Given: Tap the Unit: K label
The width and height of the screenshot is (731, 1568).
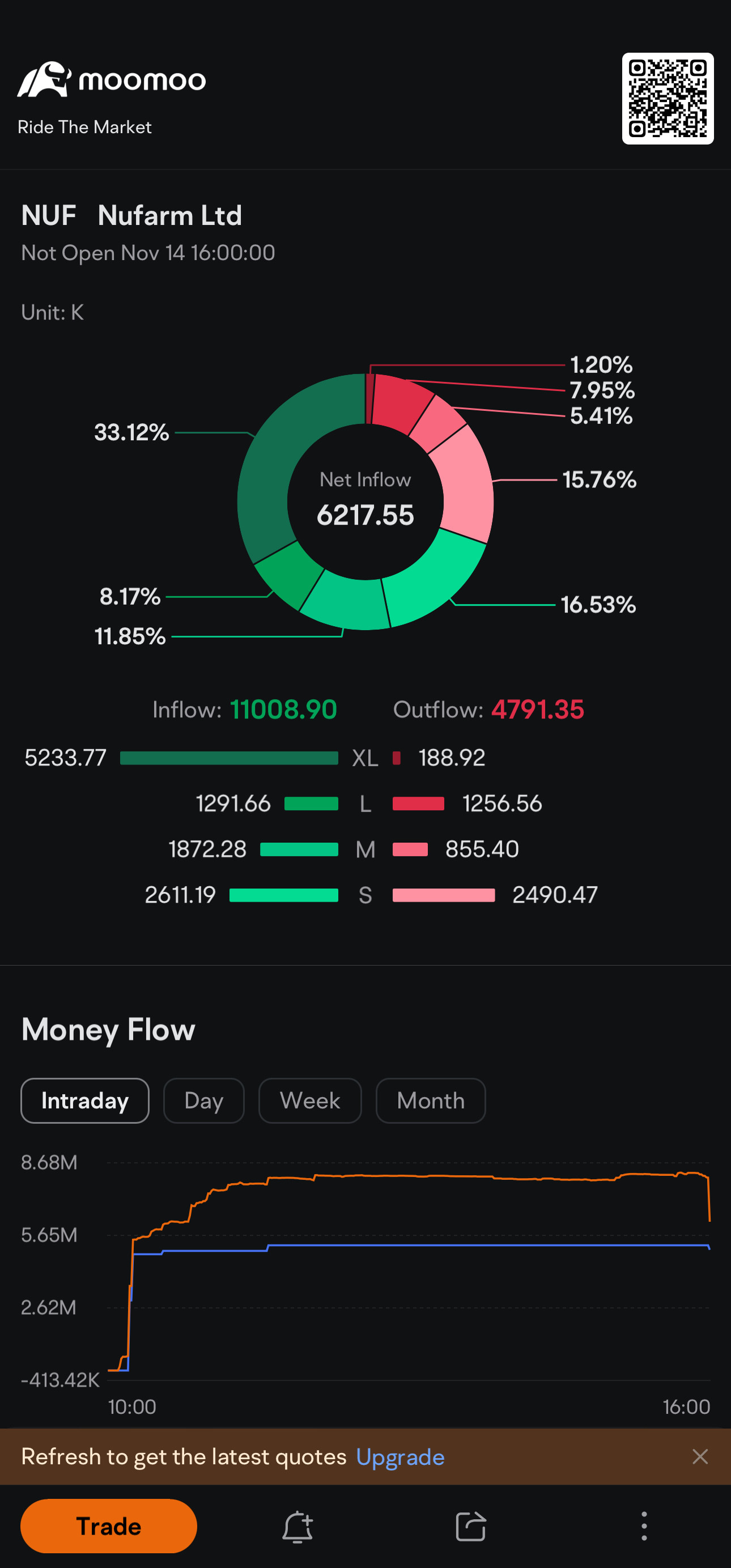Looking at the screenshot, I should pyautogui.click(x=52, y=312).
